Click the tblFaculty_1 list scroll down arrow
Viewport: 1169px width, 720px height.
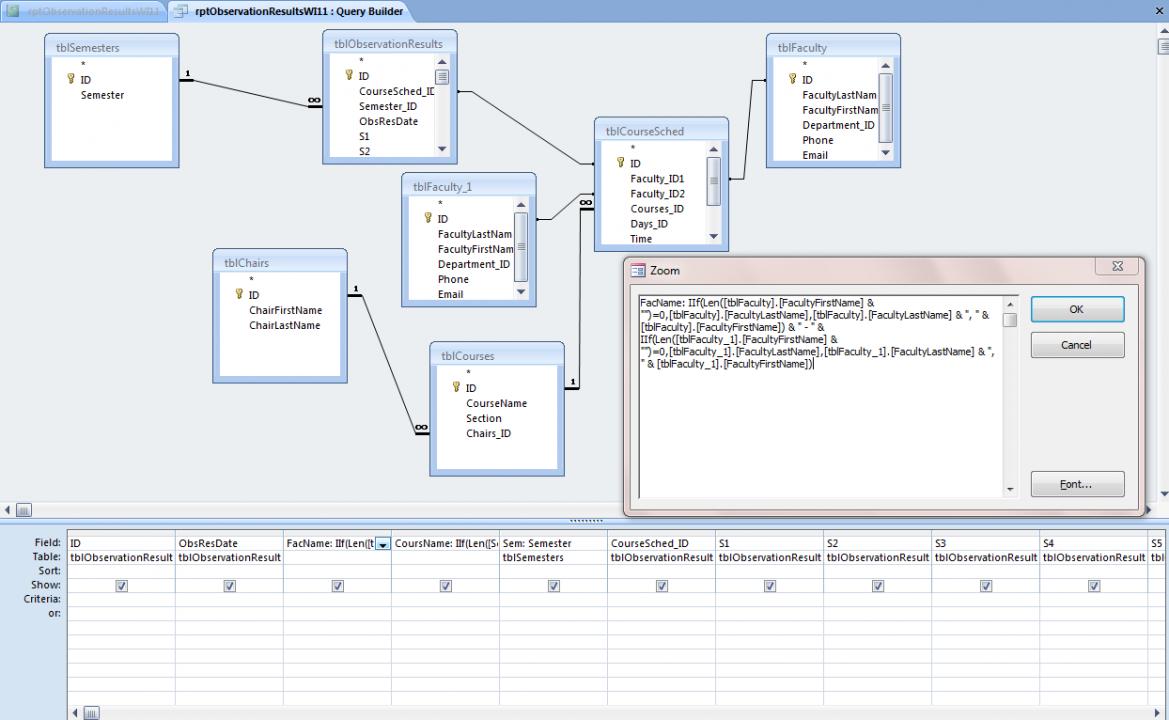[x=521, y=292]
